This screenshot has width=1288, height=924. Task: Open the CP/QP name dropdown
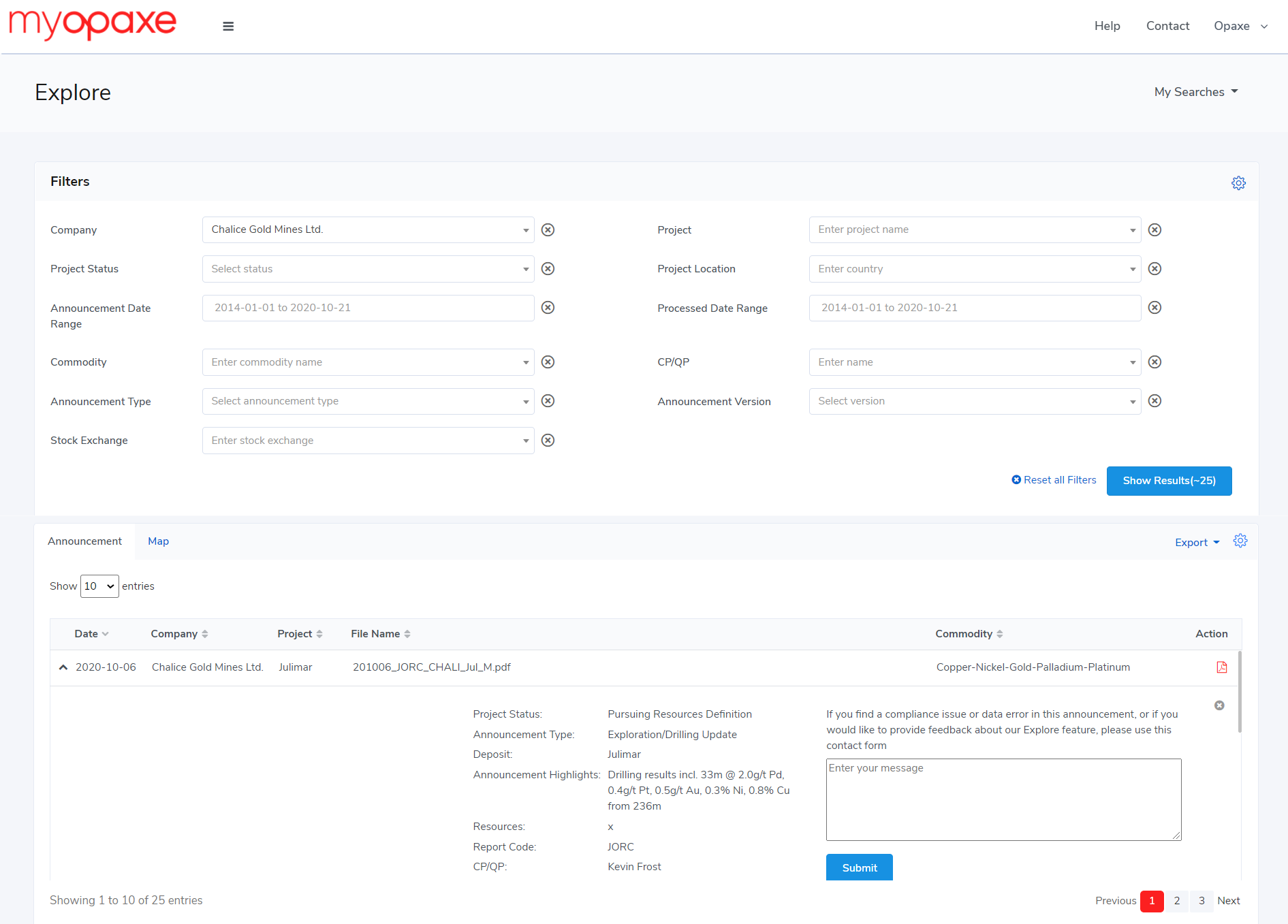click(x=975, y=362)
